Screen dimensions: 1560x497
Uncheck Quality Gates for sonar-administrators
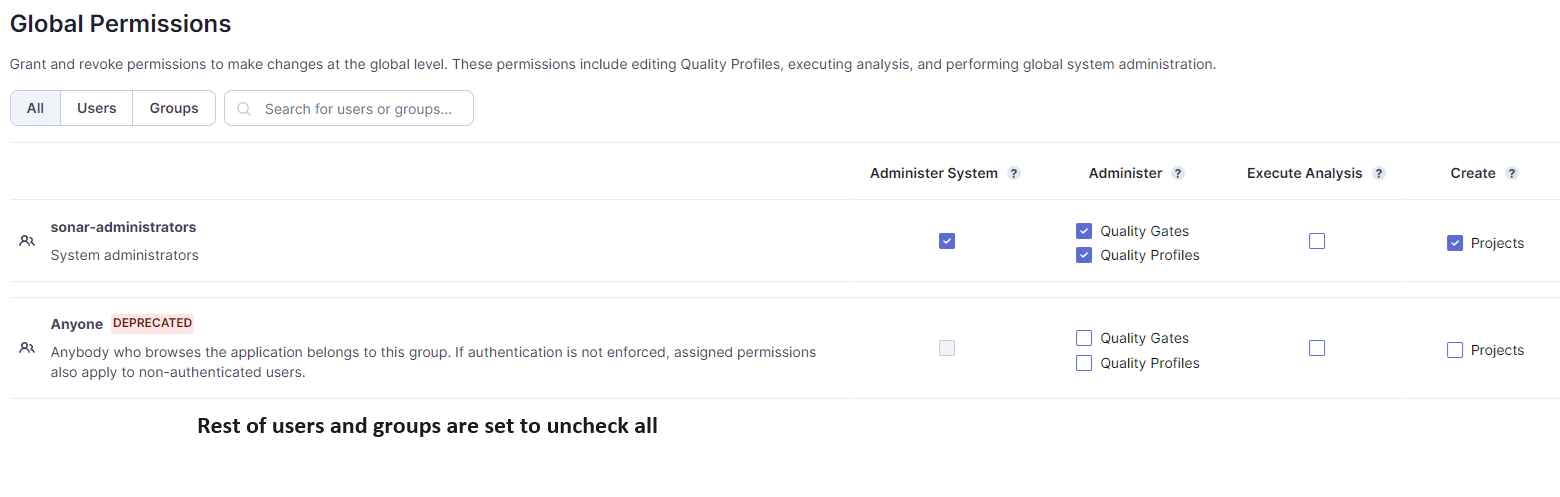click(1084, 231)
